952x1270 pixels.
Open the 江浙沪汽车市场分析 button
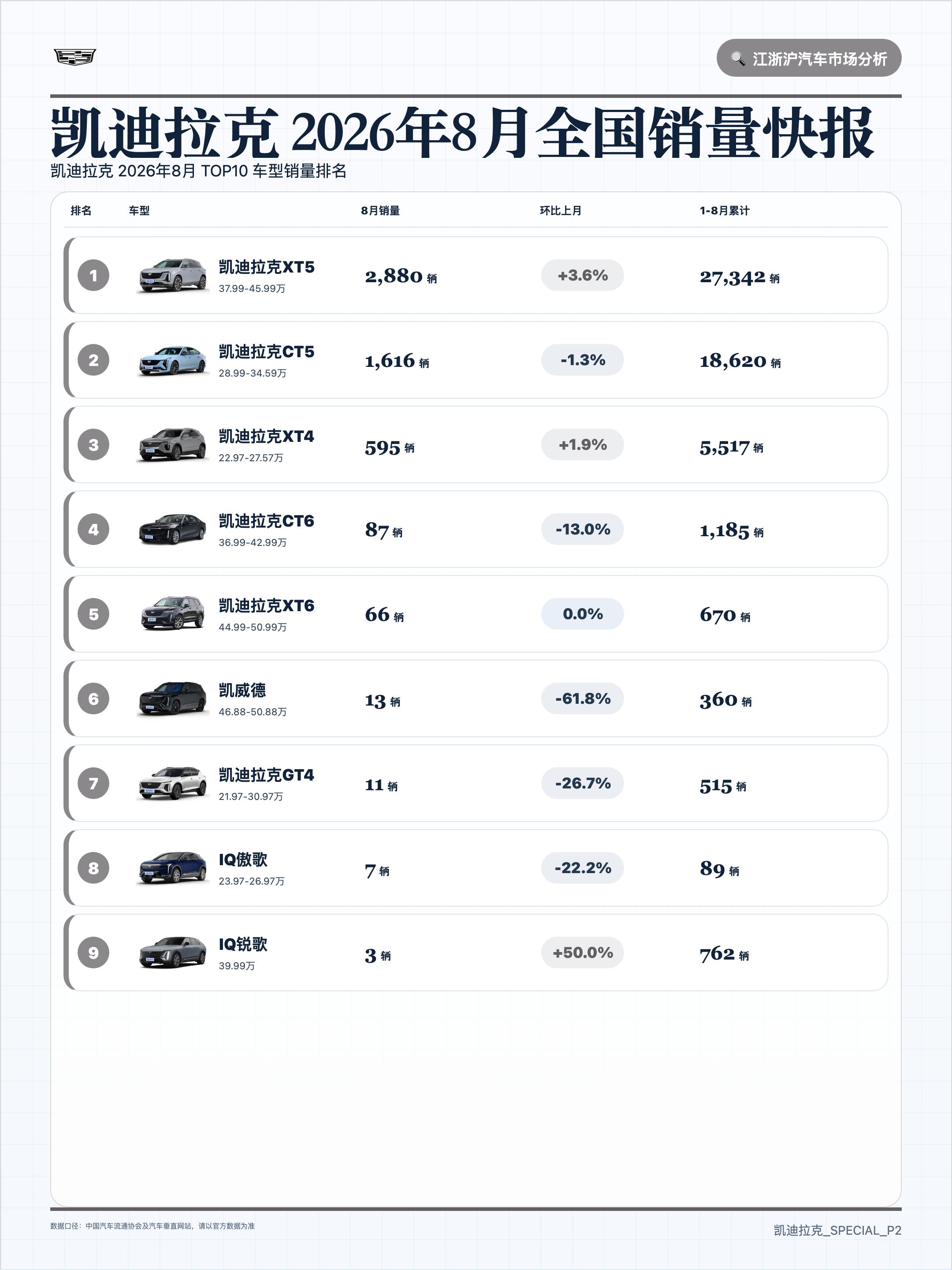point(809,58)
